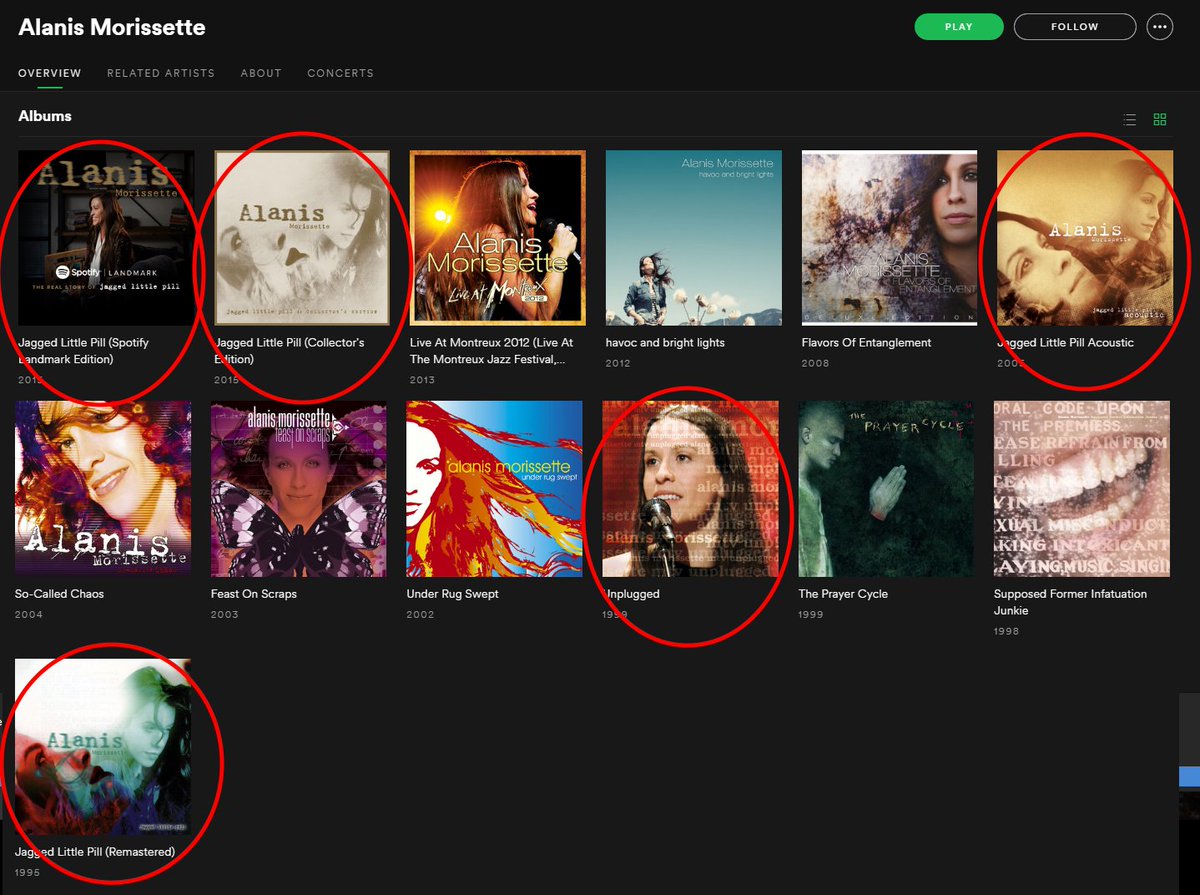This screenshot has height=895, width=1200.
Task: Open Jagged Little Pill Acoustic cover
Action: (x=1085, y=238)
